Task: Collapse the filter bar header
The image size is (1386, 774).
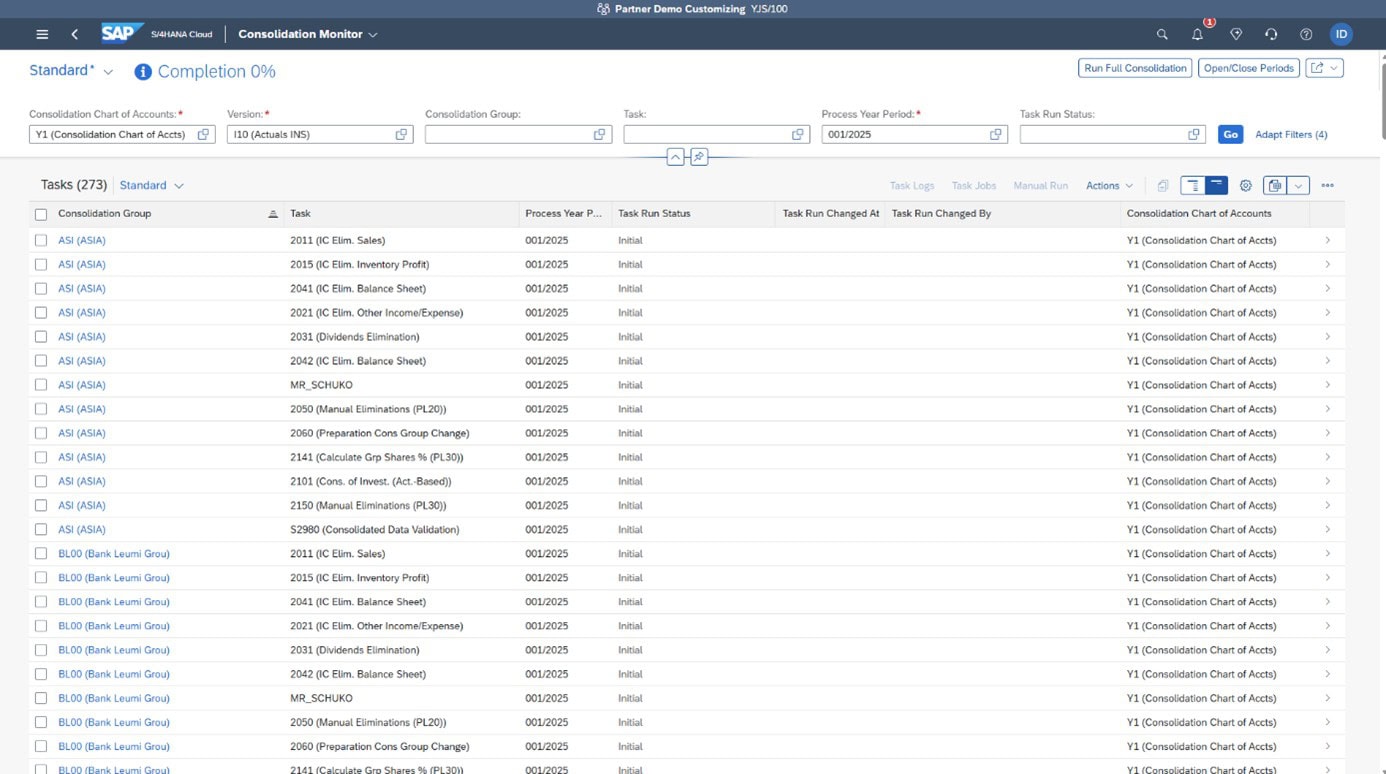Action: (x=675, y=157)
